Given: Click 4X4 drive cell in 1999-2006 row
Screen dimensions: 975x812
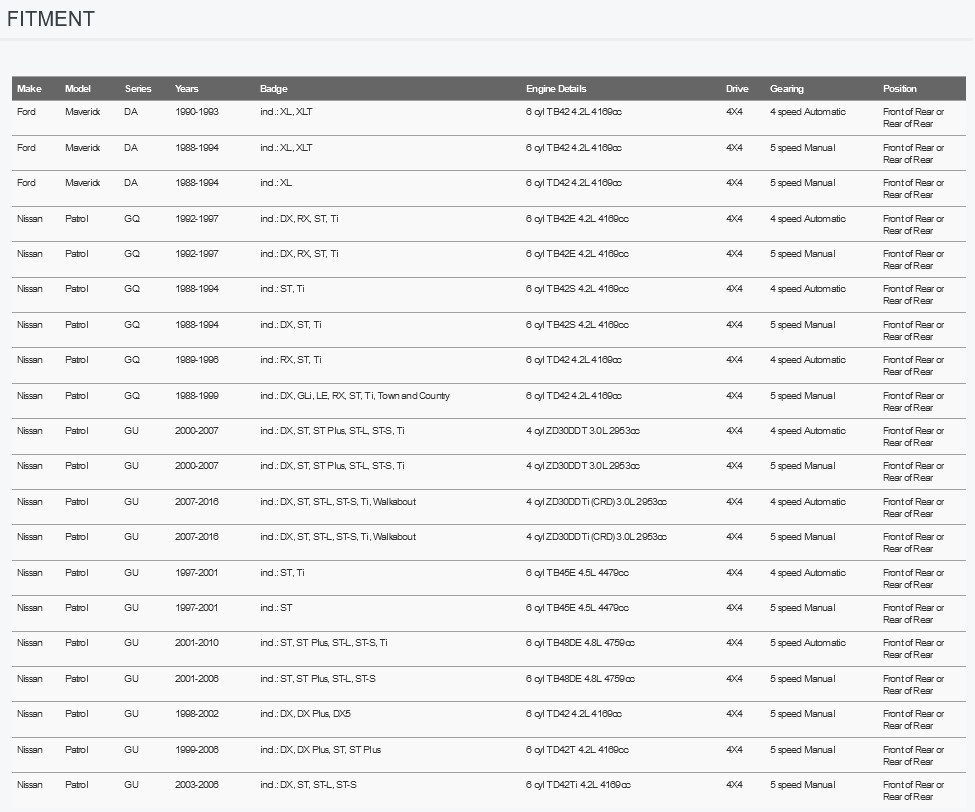Looking at the screenshot, I should 734,750.
